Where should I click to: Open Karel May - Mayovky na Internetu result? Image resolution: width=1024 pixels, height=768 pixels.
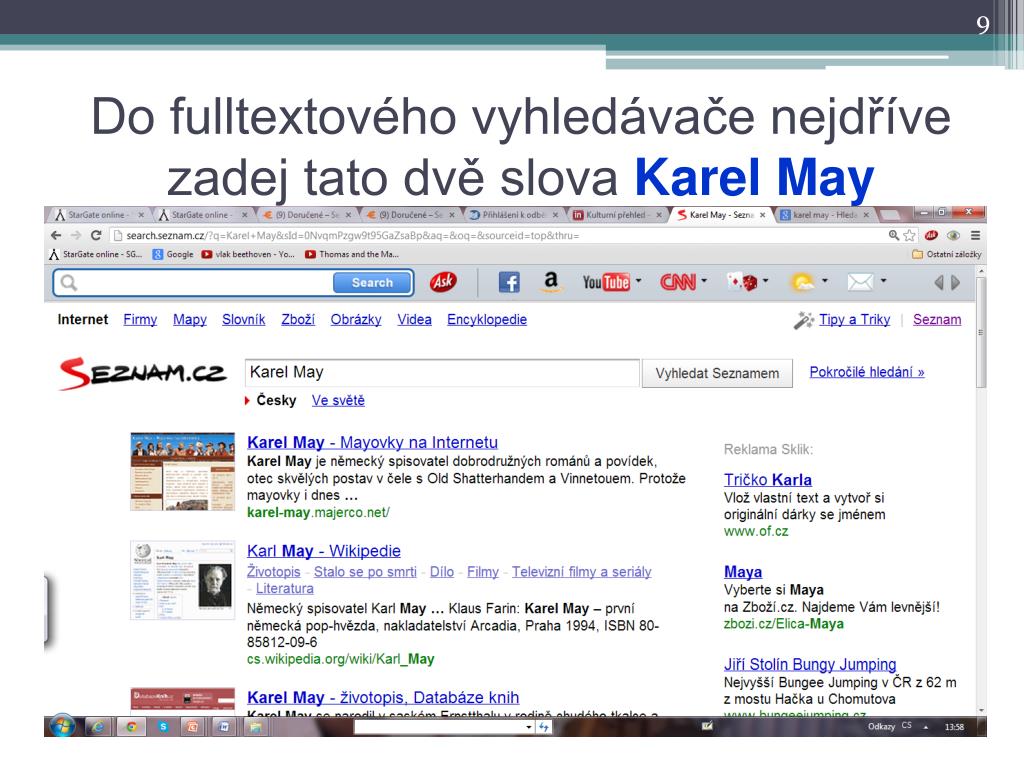pyautogui.click(x=372, y=442)
